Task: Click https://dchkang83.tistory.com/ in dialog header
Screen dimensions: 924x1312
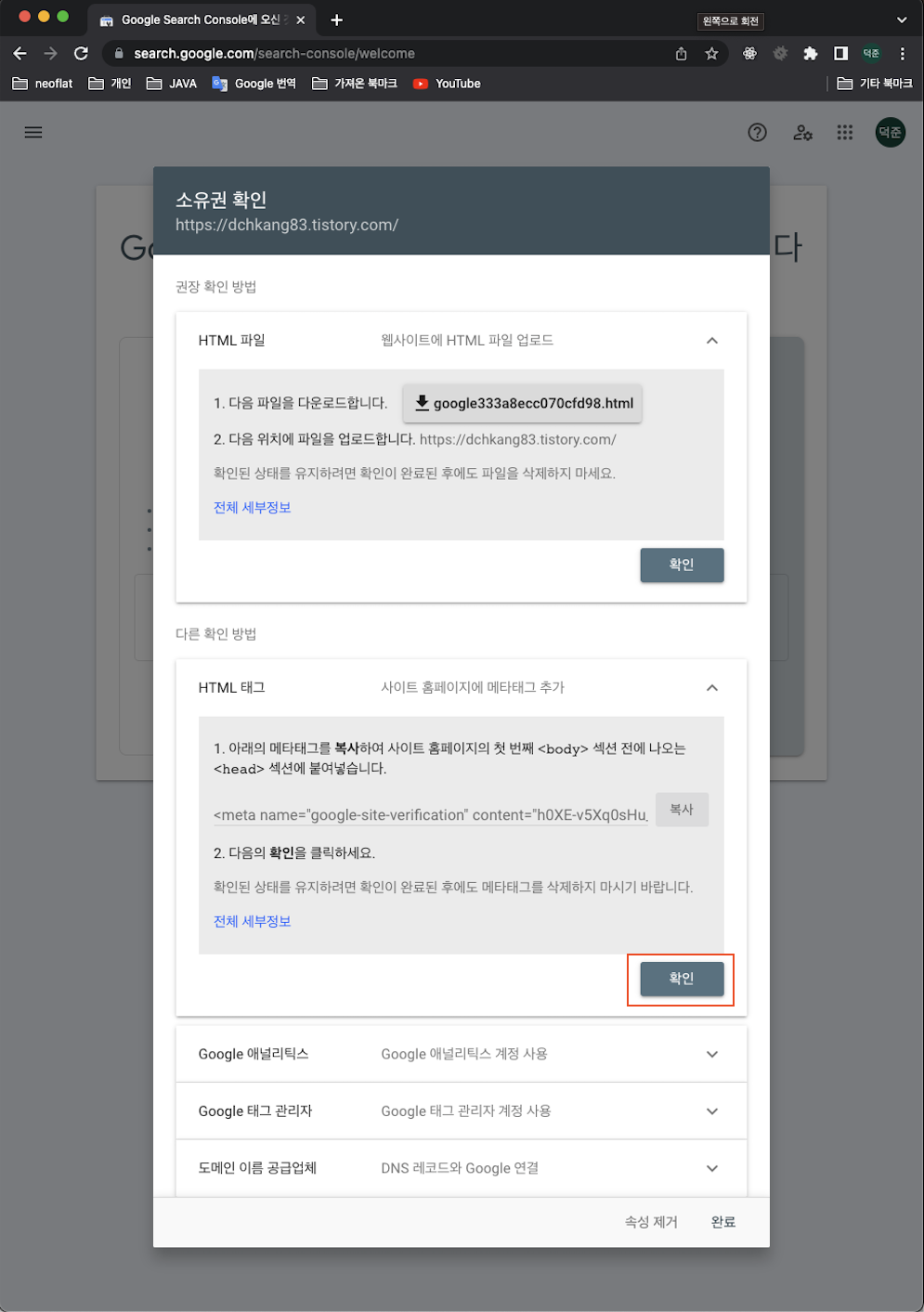Action: [x=287, y=225]
